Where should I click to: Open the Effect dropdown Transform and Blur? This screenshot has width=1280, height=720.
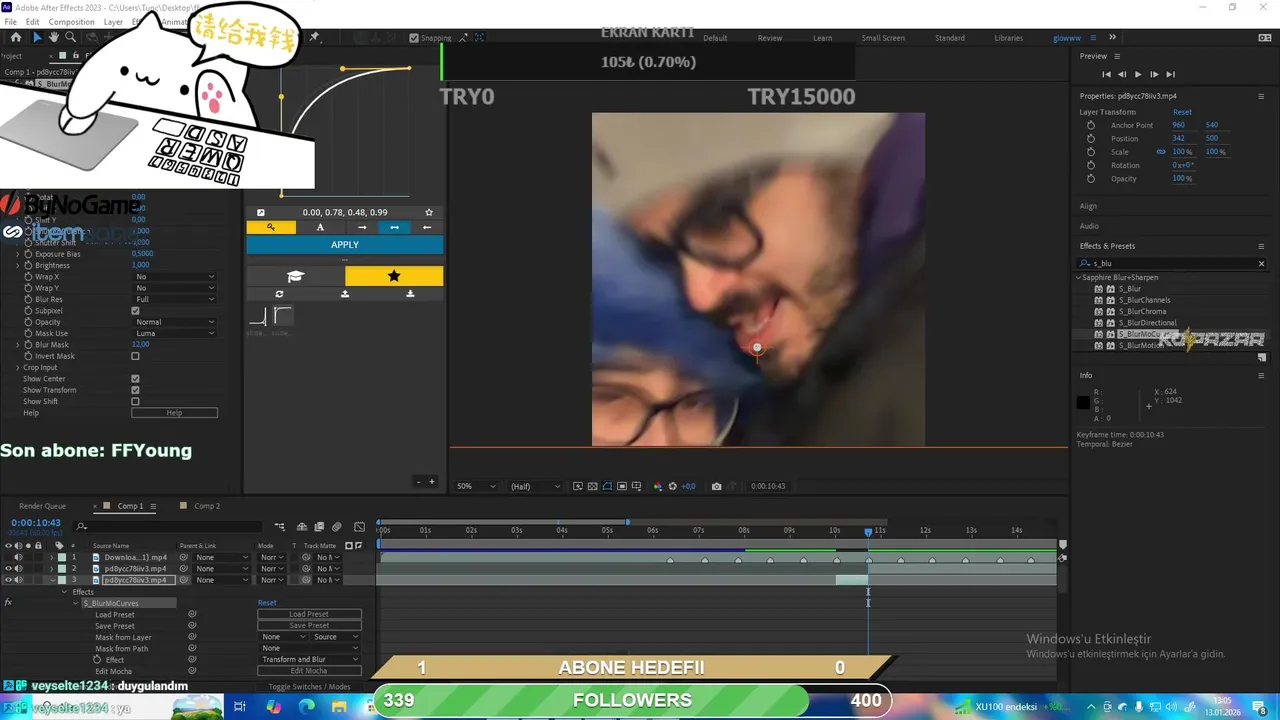[x=309, y=659]
